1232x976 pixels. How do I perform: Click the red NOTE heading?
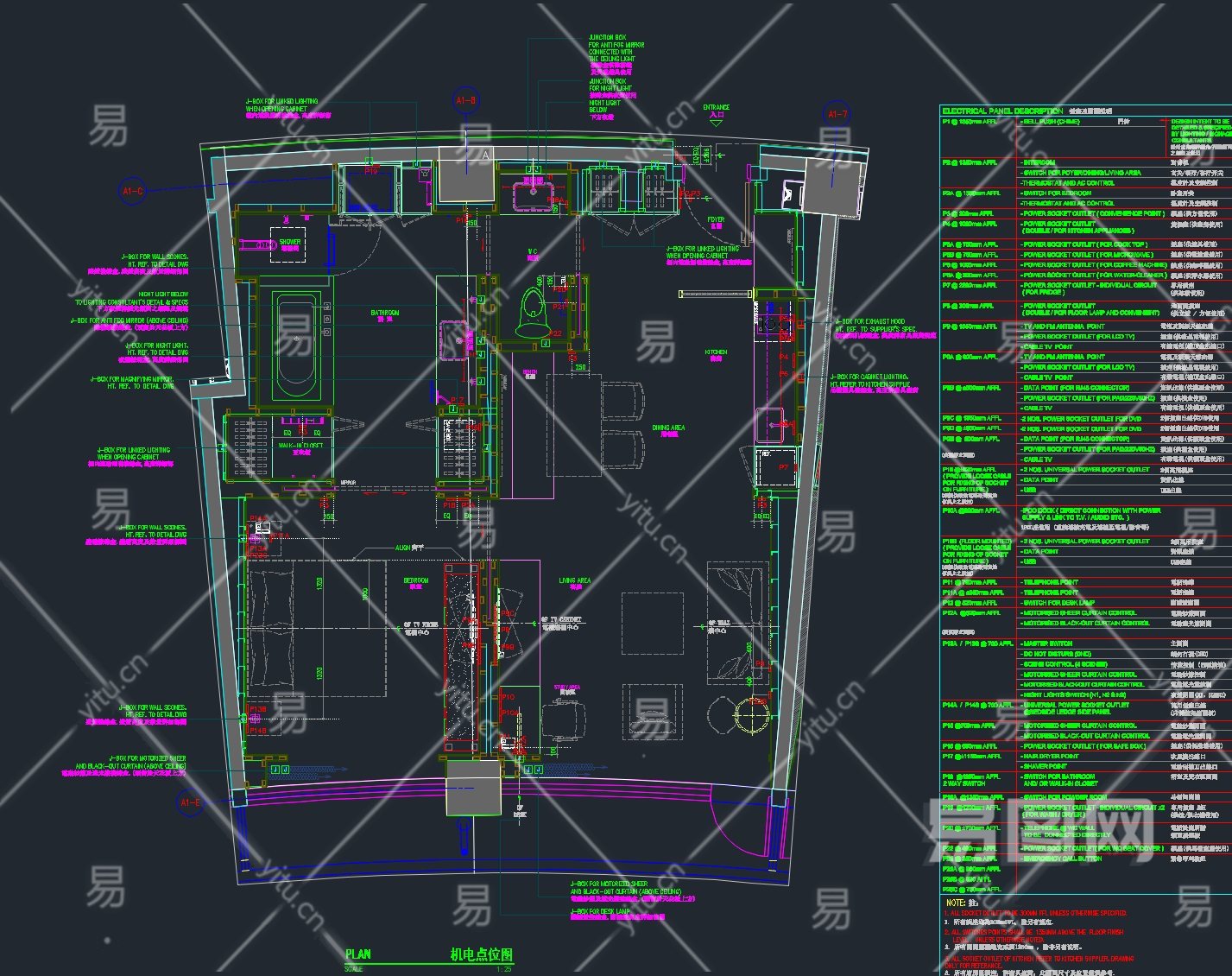pos(956,902)
